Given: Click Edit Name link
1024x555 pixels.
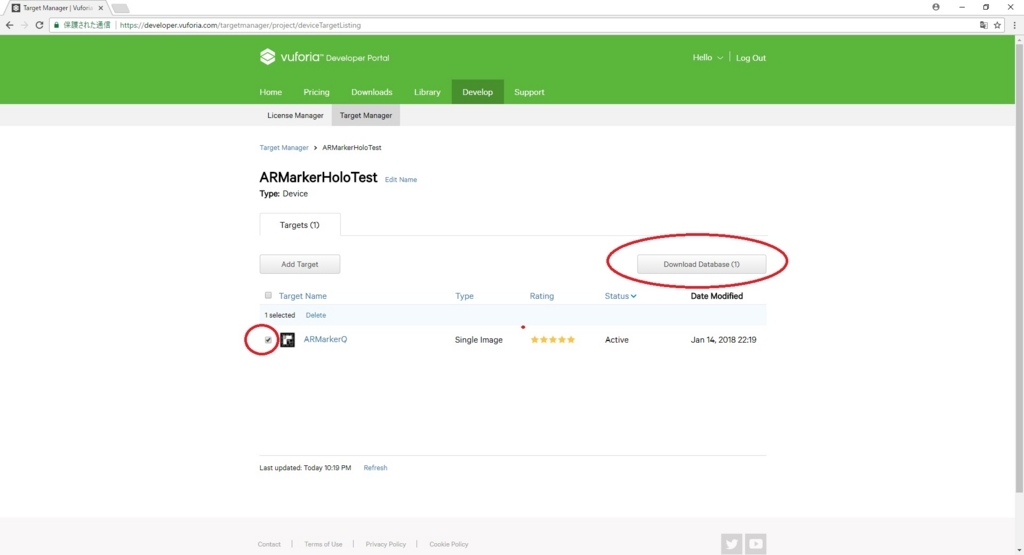Looking at the screenshot, I should tap(400, 180).
